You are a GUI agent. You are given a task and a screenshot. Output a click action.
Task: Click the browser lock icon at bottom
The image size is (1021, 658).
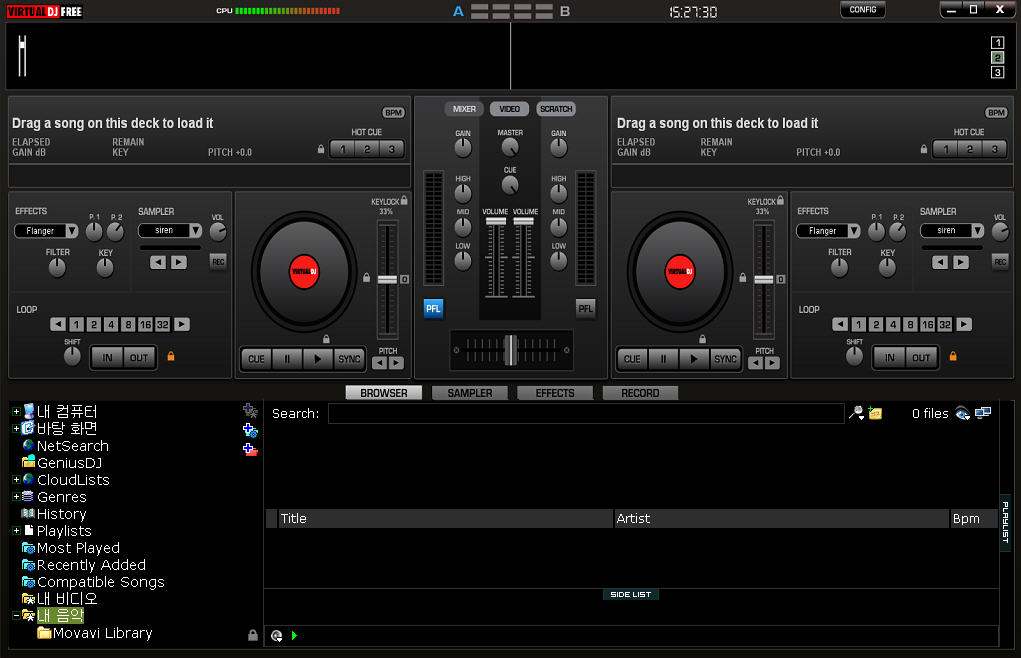[x=253, y=635]
